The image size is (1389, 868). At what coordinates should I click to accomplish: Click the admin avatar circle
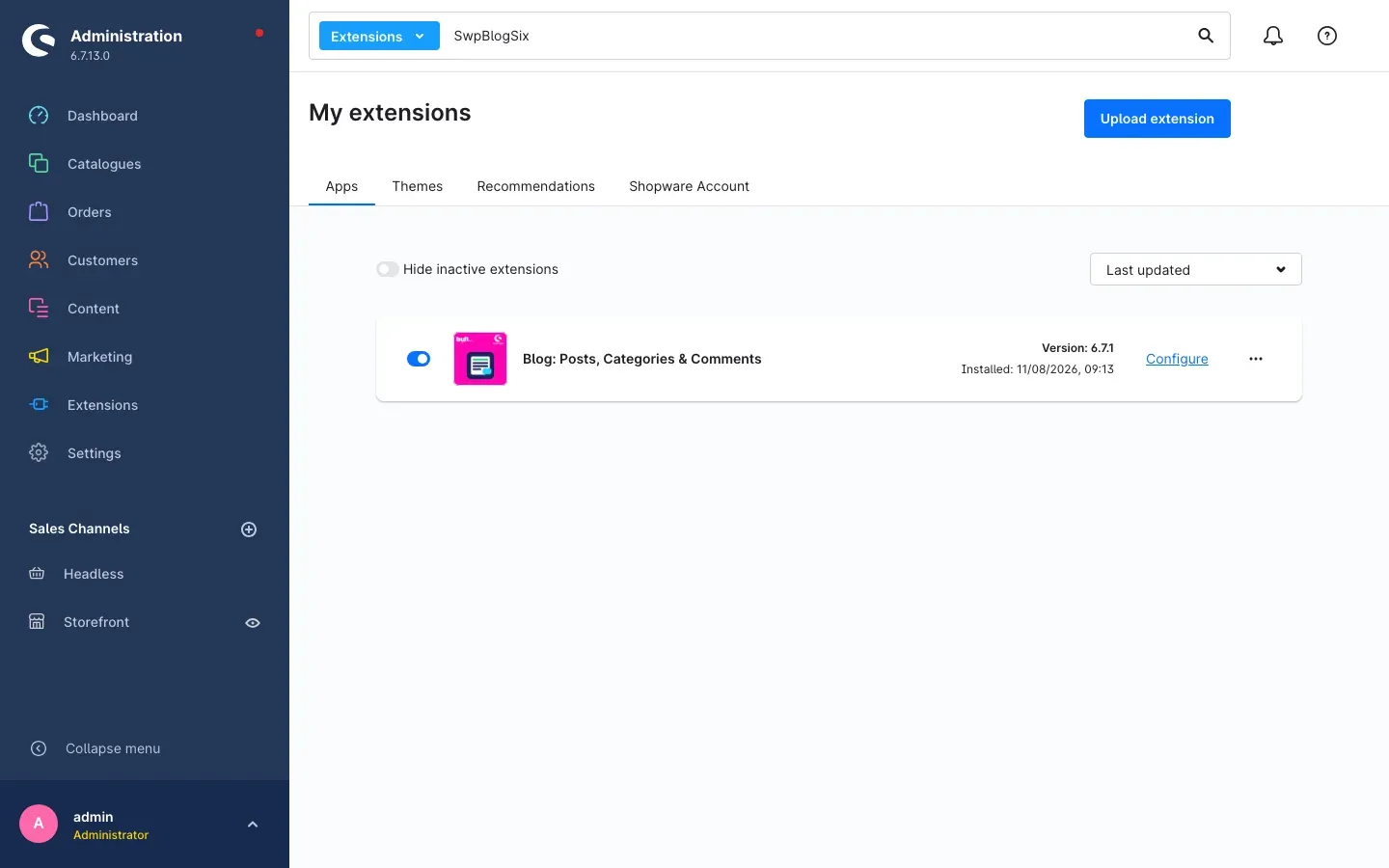[39, 824]
